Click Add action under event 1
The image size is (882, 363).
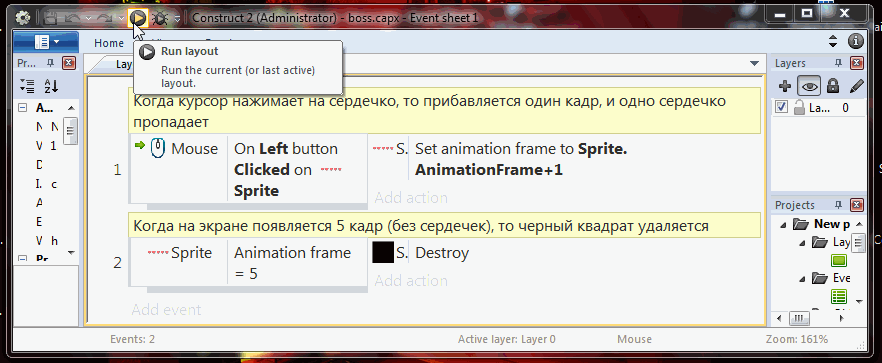click(411, 198)
